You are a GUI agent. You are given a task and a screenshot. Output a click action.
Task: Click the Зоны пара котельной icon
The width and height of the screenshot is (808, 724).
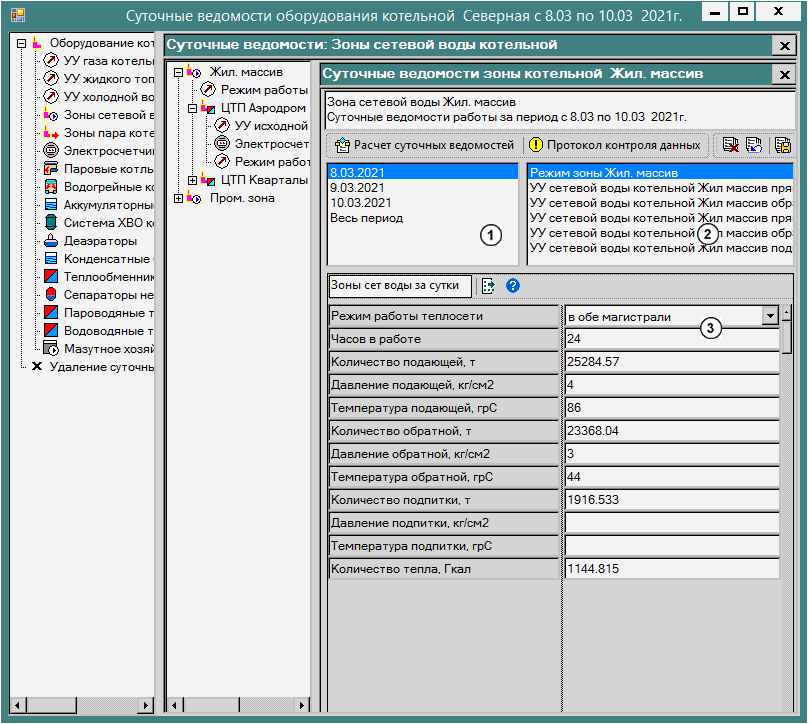point(51,133)
